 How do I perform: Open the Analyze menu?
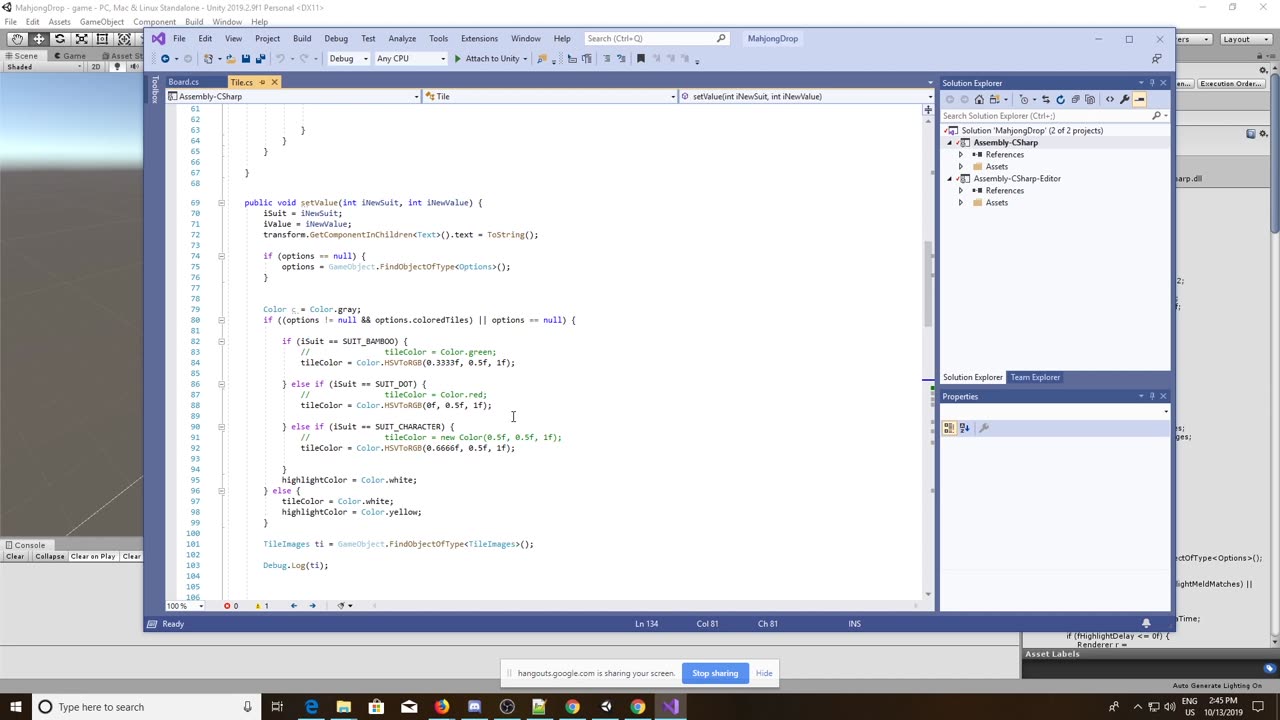402,38
